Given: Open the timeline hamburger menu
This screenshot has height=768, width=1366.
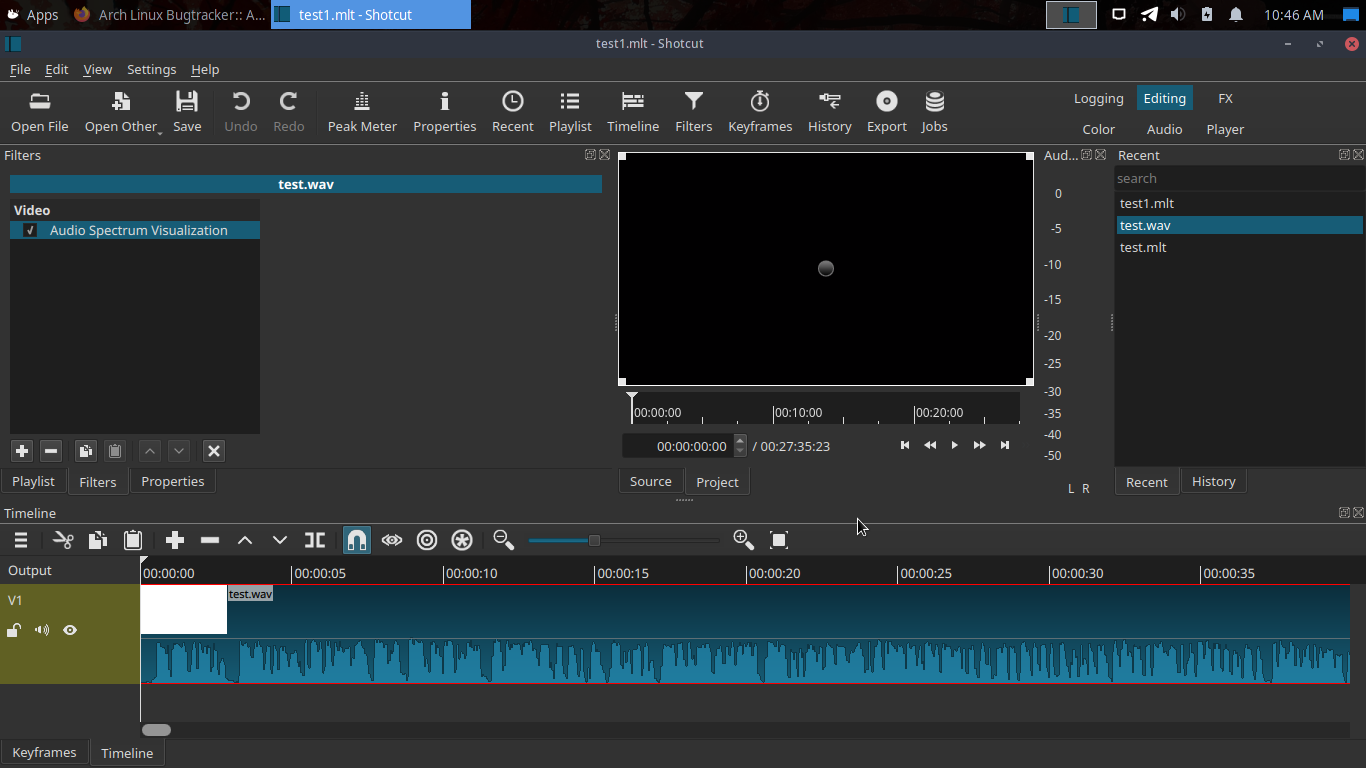Looking at the screenshot, I should (20, 540).
